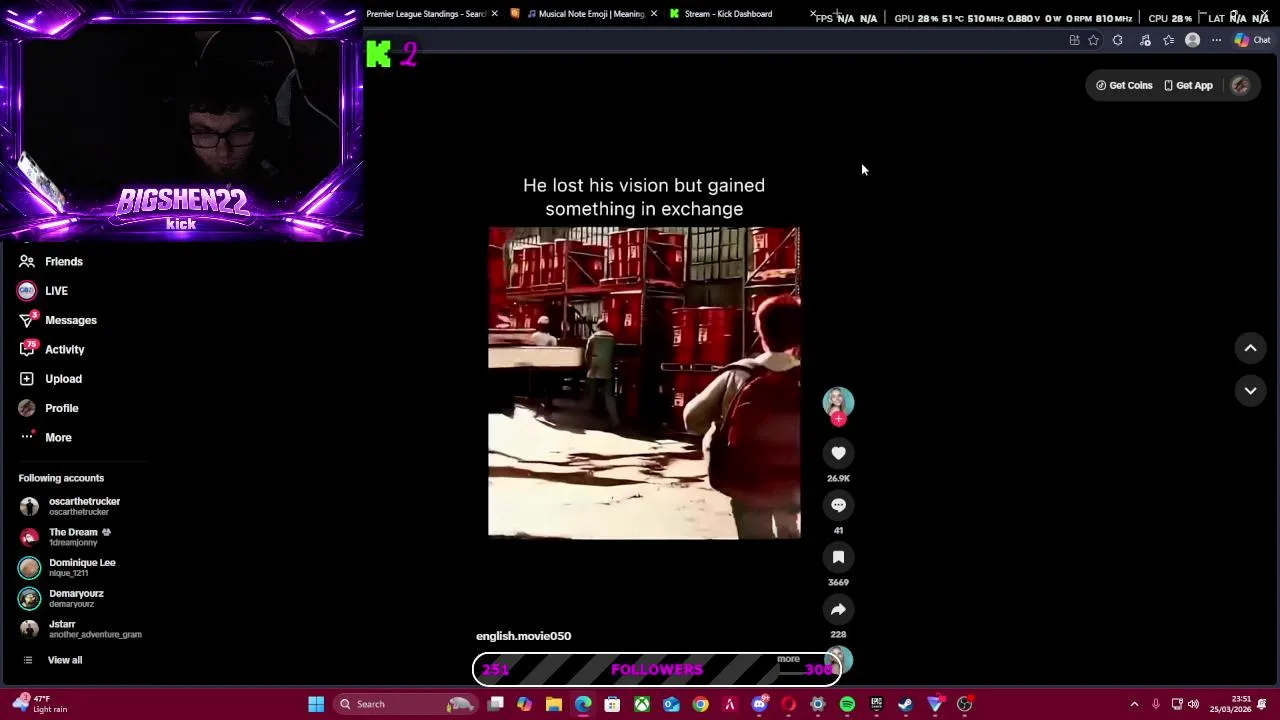Click the Get App button
The width and height of the screenshot is (1280, 720).
pos(1188,85)
